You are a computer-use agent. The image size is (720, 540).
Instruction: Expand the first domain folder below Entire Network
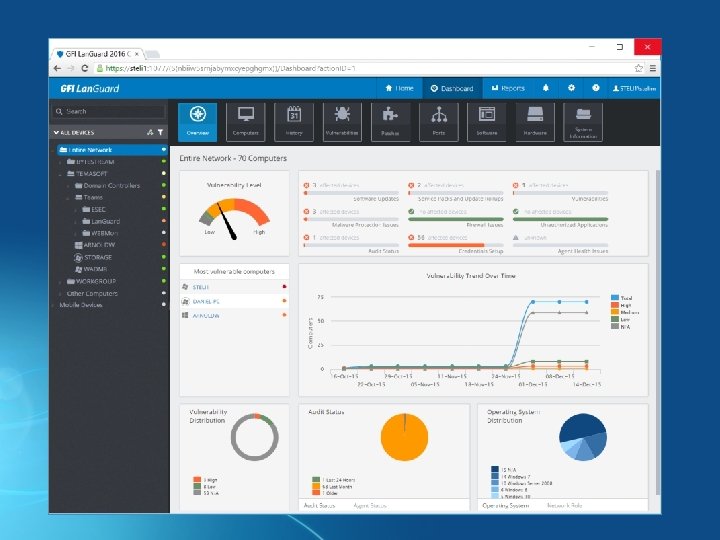60,162
